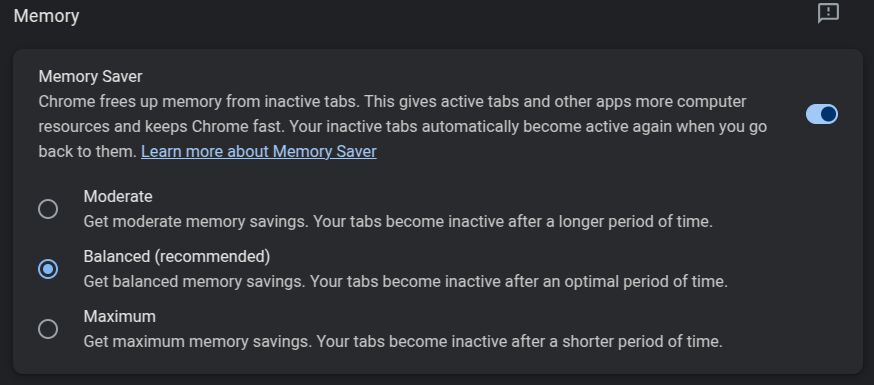
Task: Click 'after a shorter period of time' phrase
Action: 618,341
